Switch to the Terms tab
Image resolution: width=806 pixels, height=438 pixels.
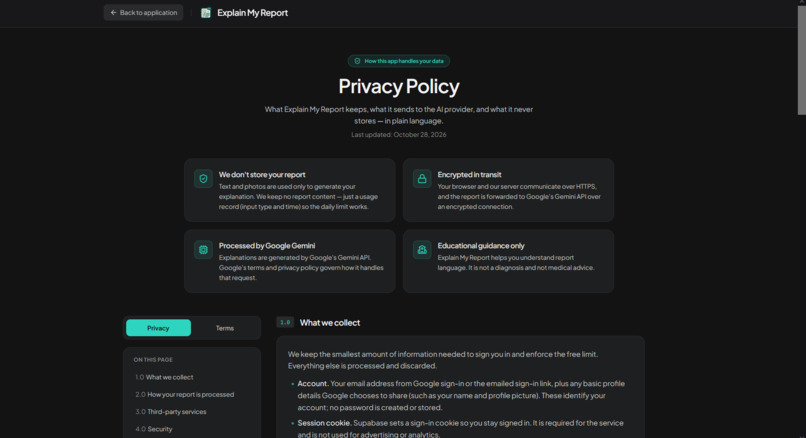tap(225, 328)
